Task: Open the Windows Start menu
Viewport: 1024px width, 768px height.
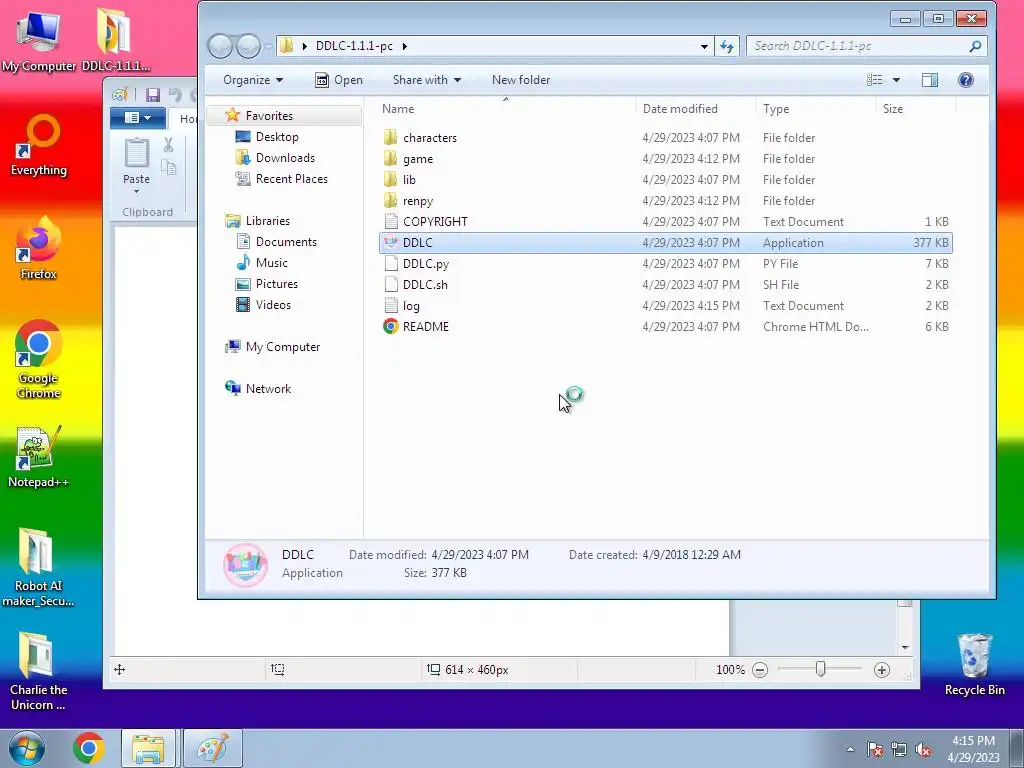Action: 26,748
